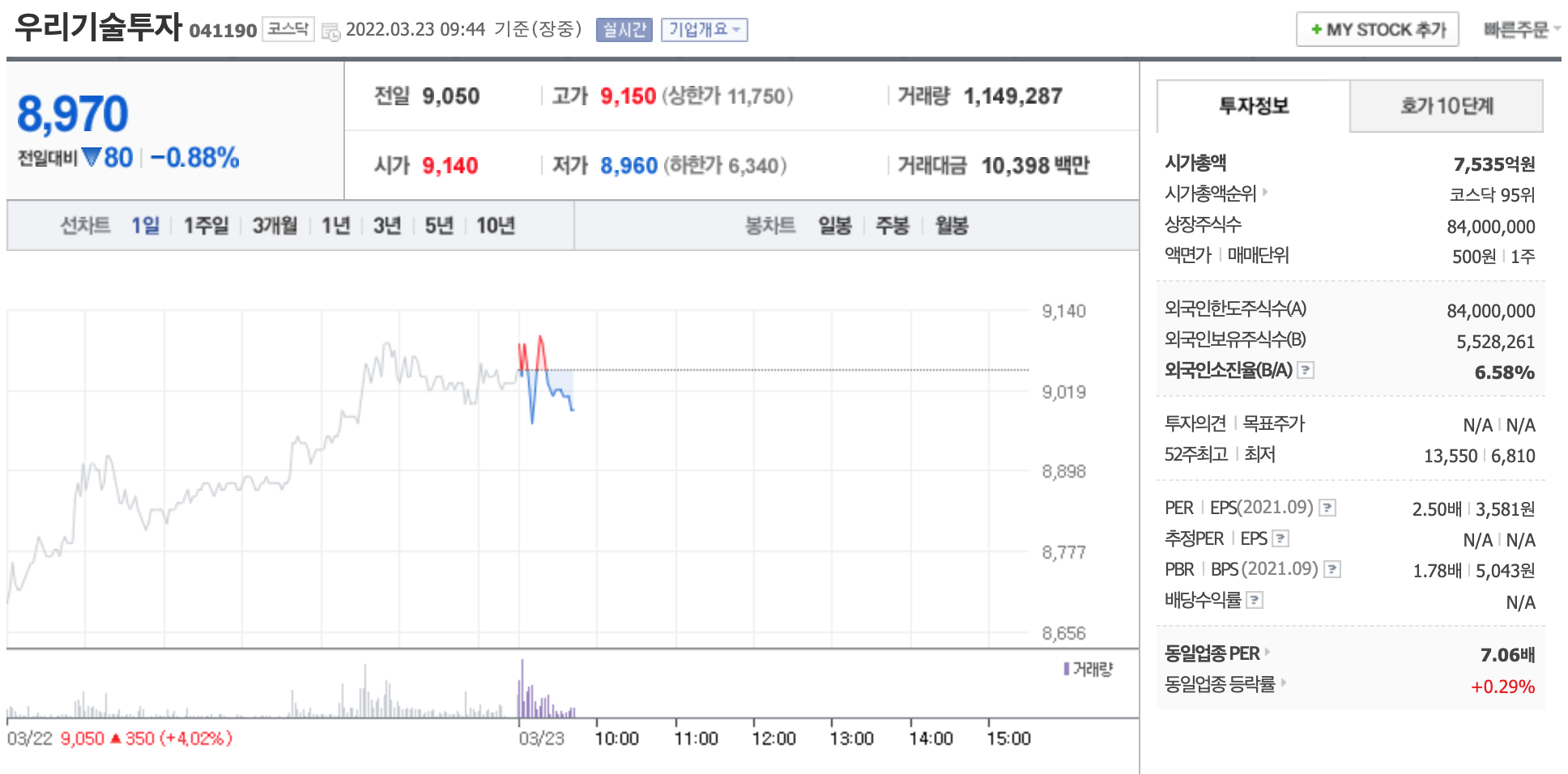Display the 10년 line chart
This screenshot has width=1568, height=774.
coord(496,225)
